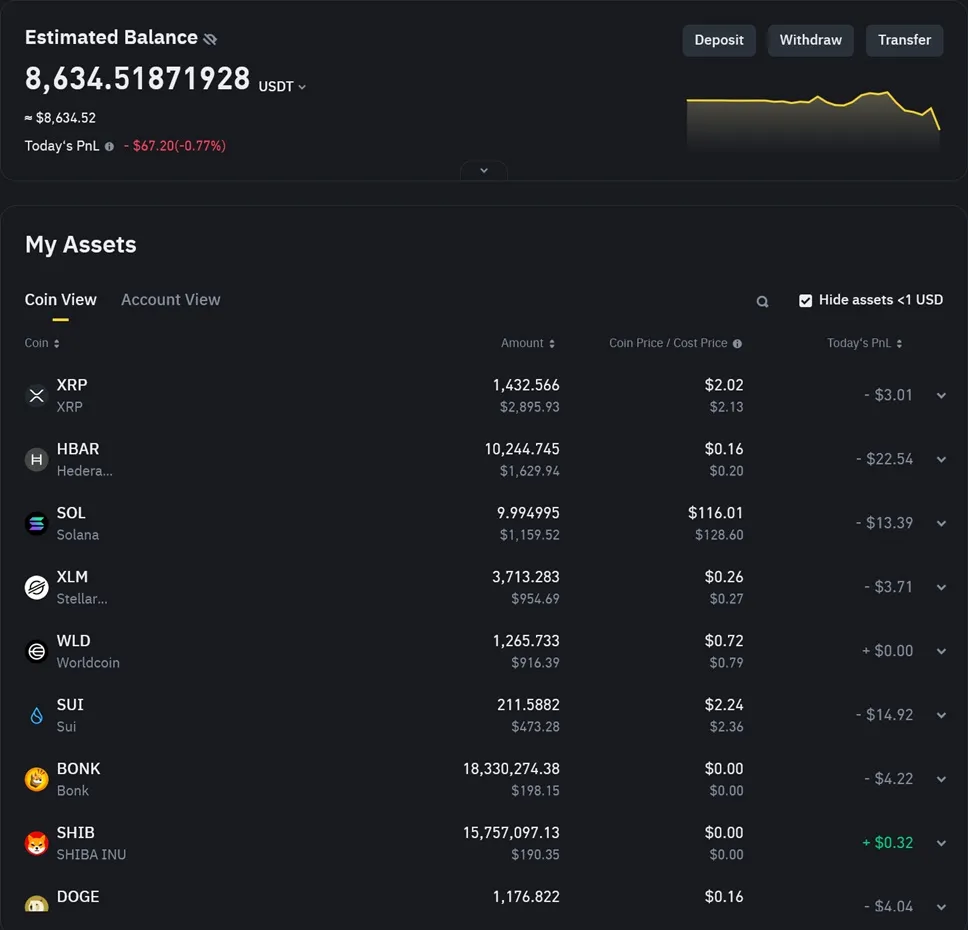Screen dimensions: 968x930
Task: Click the Worldcoin coin name
Action: point(88,663)
